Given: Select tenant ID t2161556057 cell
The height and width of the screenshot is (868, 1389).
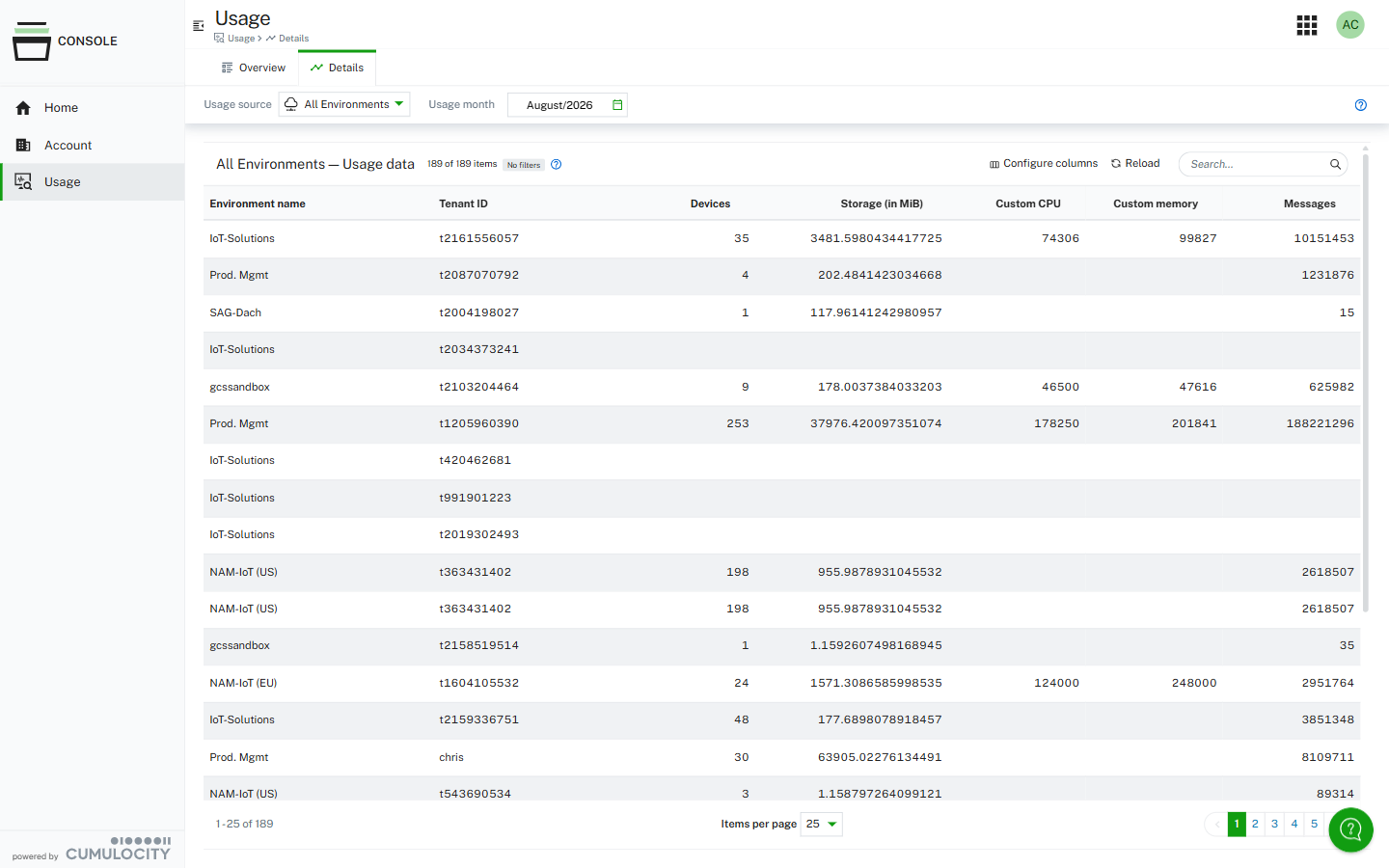Looking at the screenshot, I should [478, 238].
